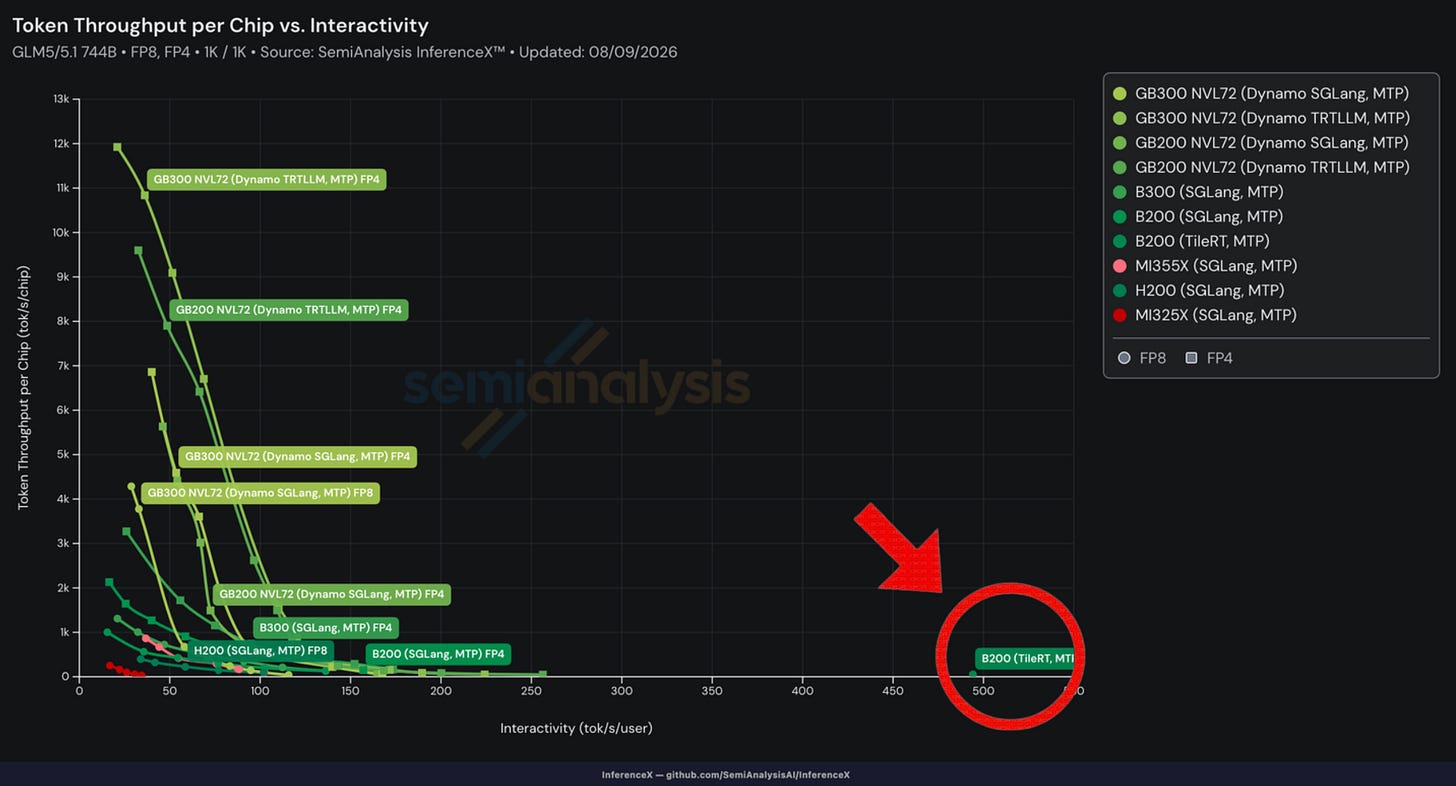Toggle H200 (SGLang, MTP) legend entry
1456x786 pixels.
1198,290
